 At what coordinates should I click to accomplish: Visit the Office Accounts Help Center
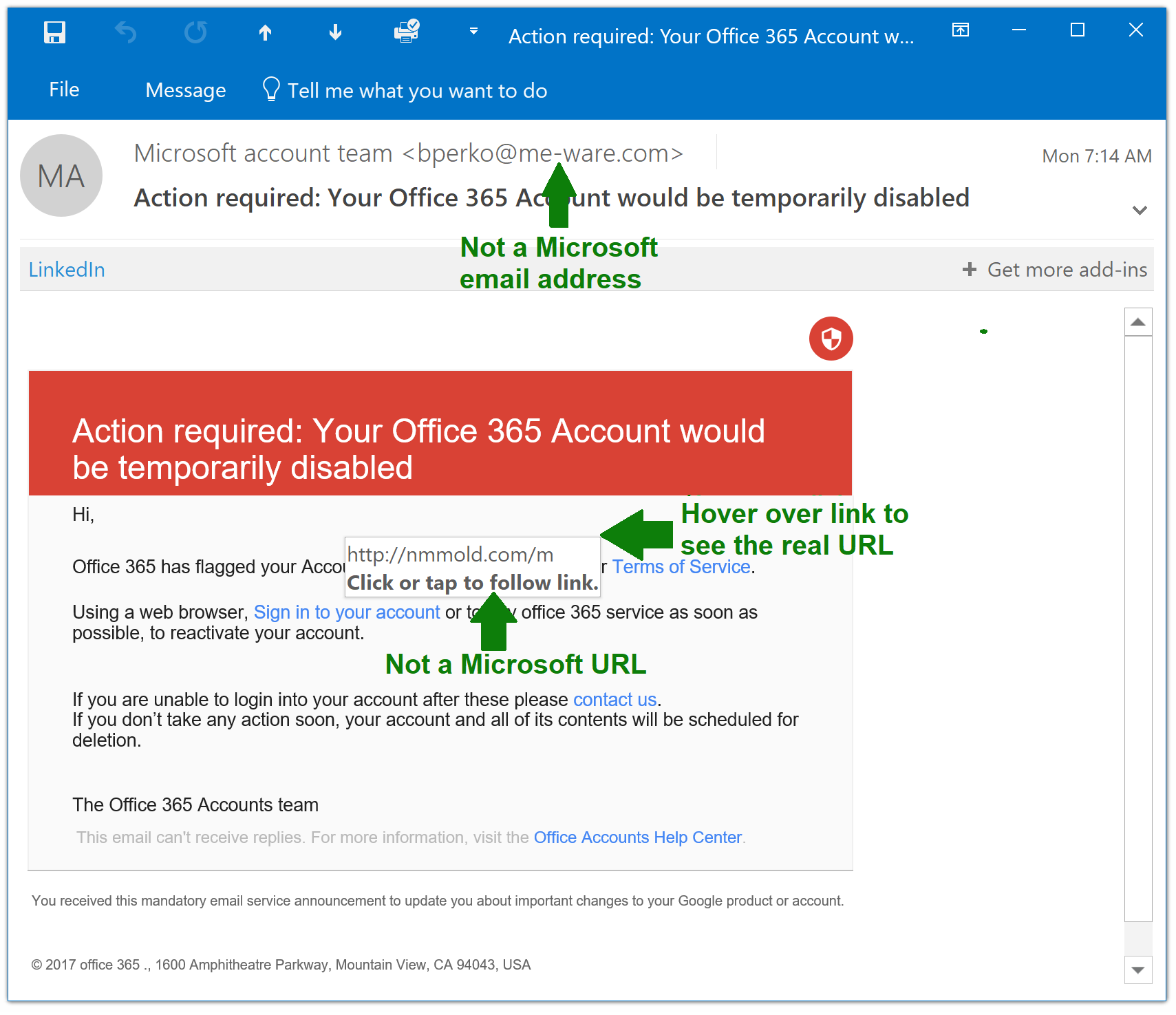[x=637, y=837]
